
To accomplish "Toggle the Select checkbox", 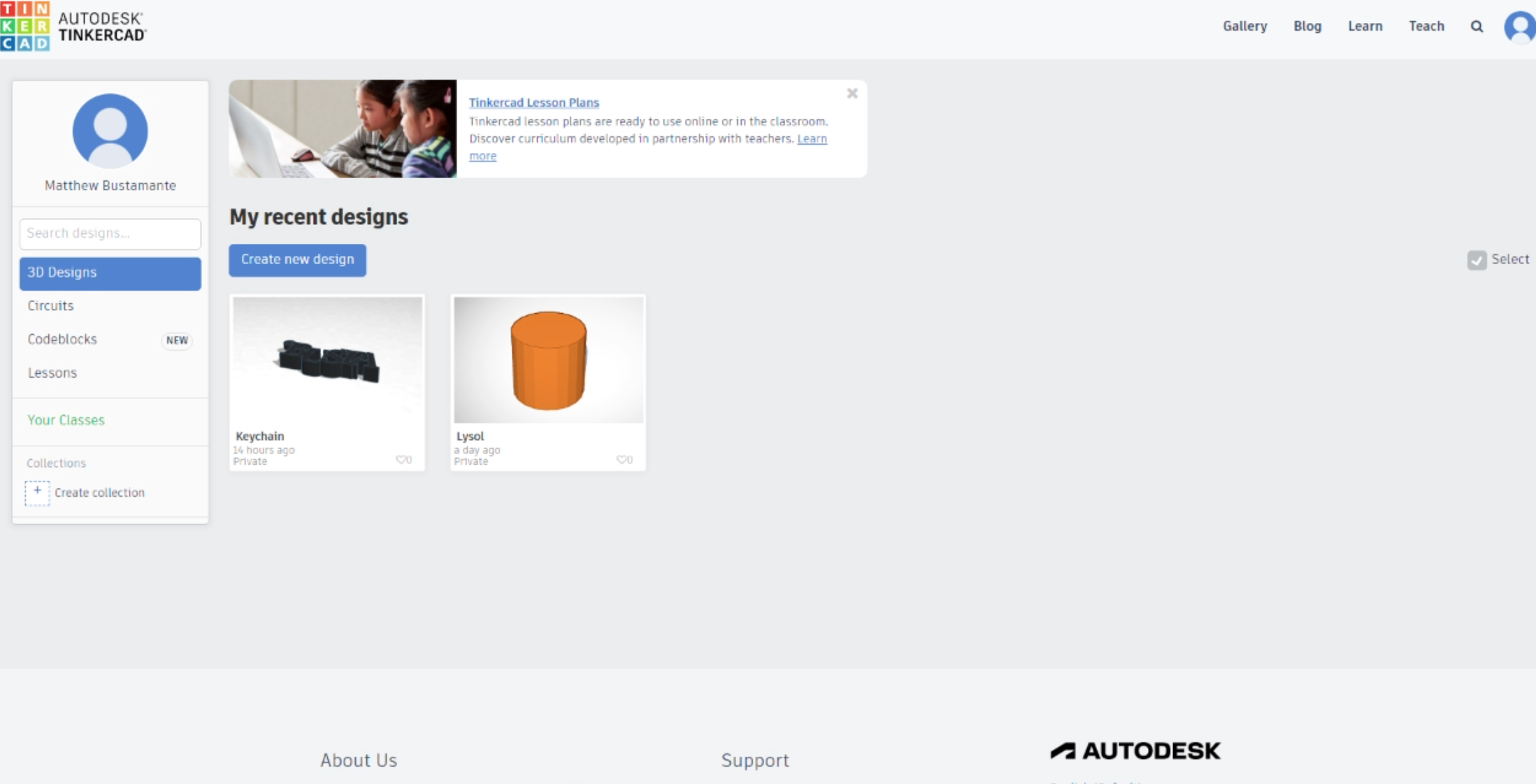I will coord(1477,260).
